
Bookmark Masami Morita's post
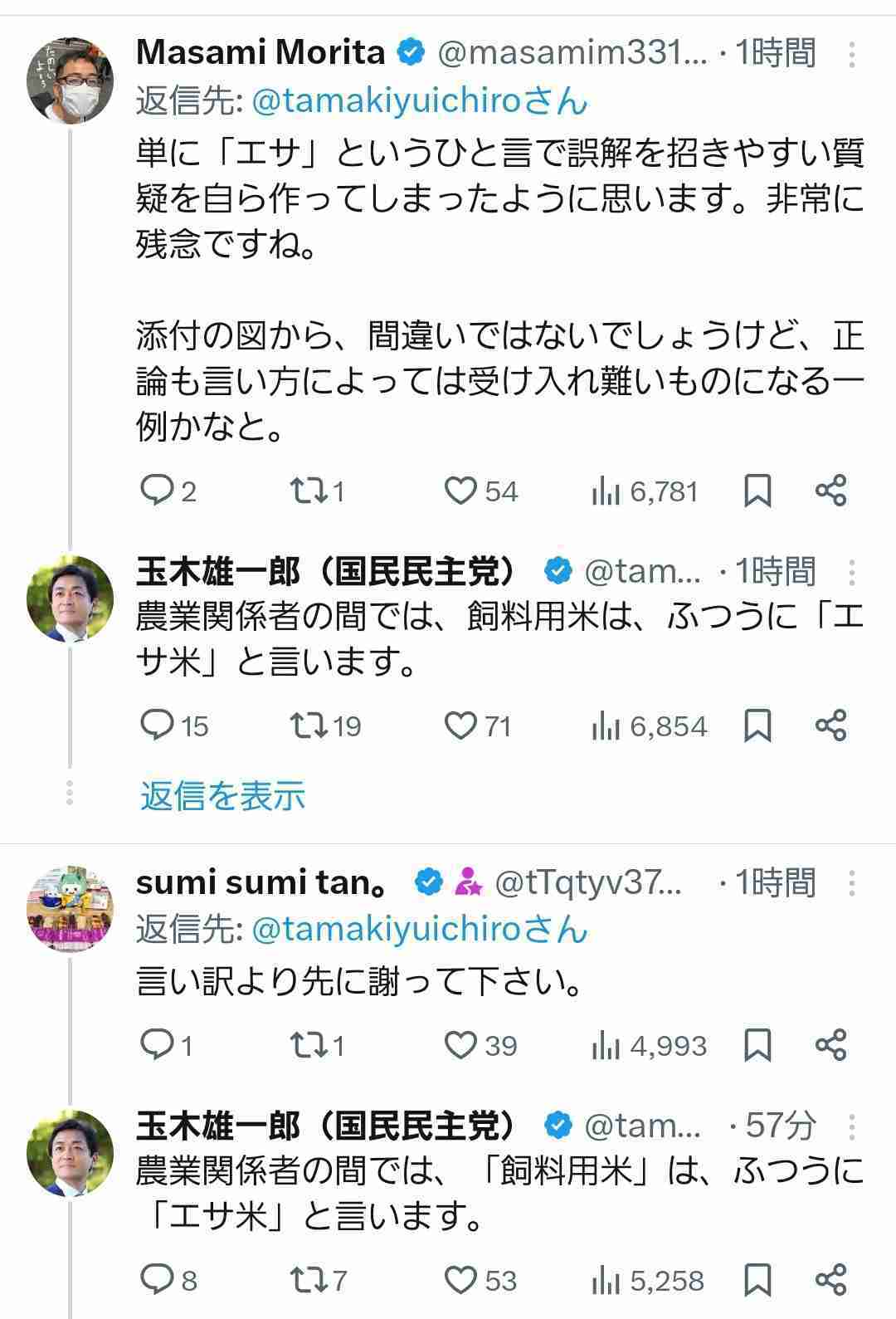757,491
